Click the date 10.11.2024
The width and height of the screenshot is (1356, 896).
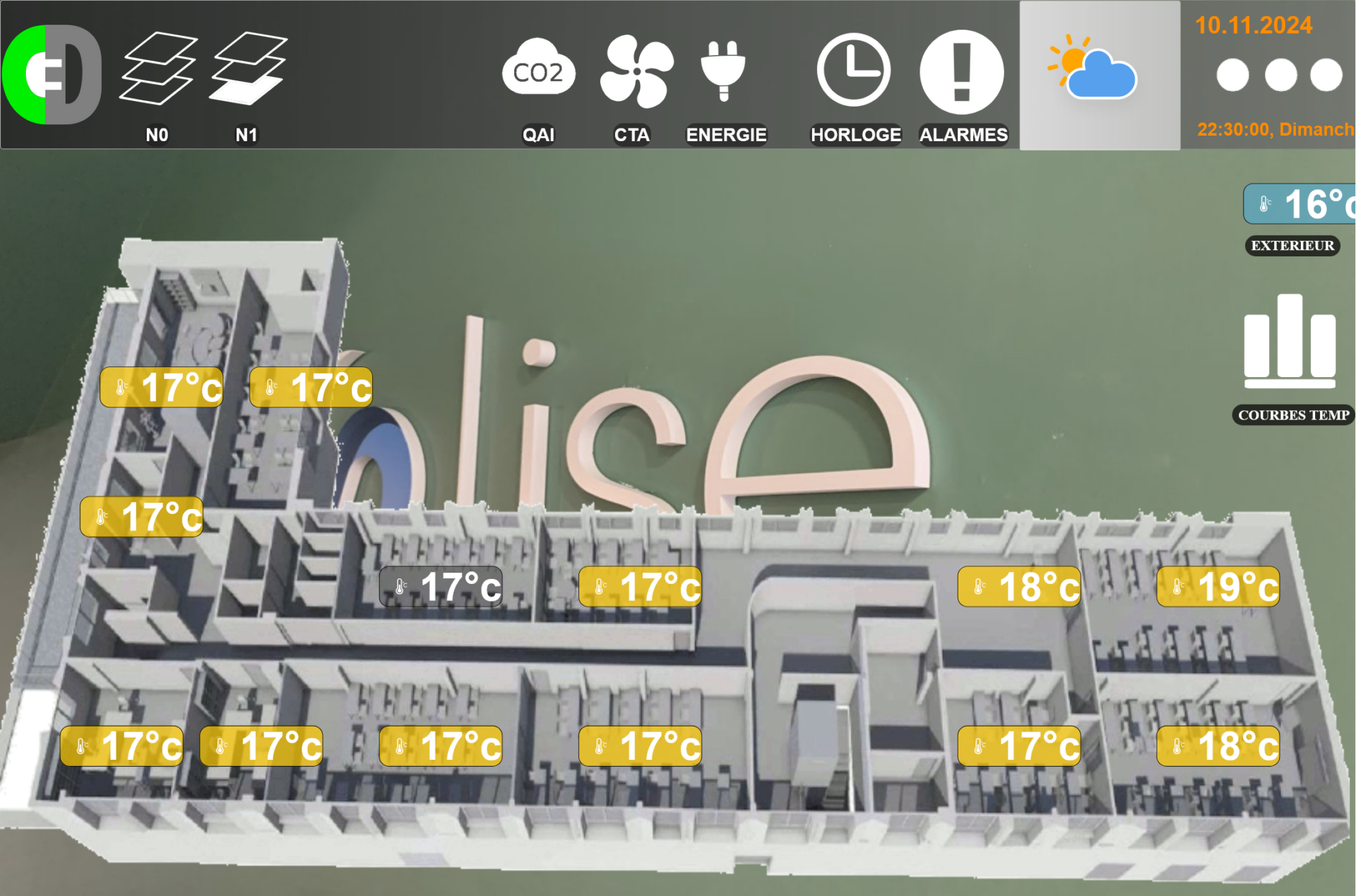tap(1254, 25)
